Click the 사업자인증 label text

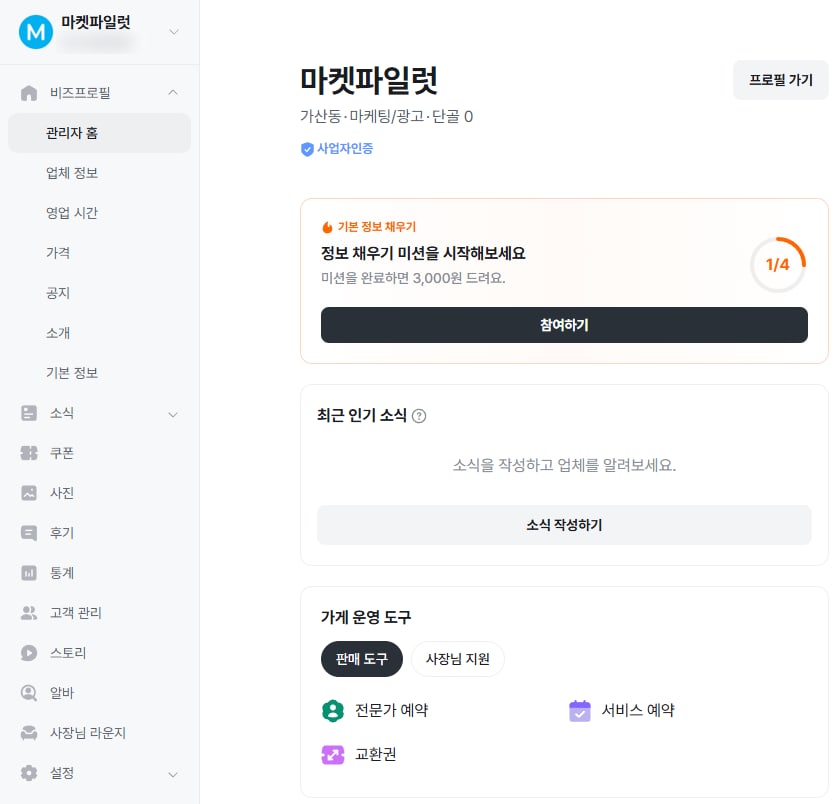coord(345,149)
